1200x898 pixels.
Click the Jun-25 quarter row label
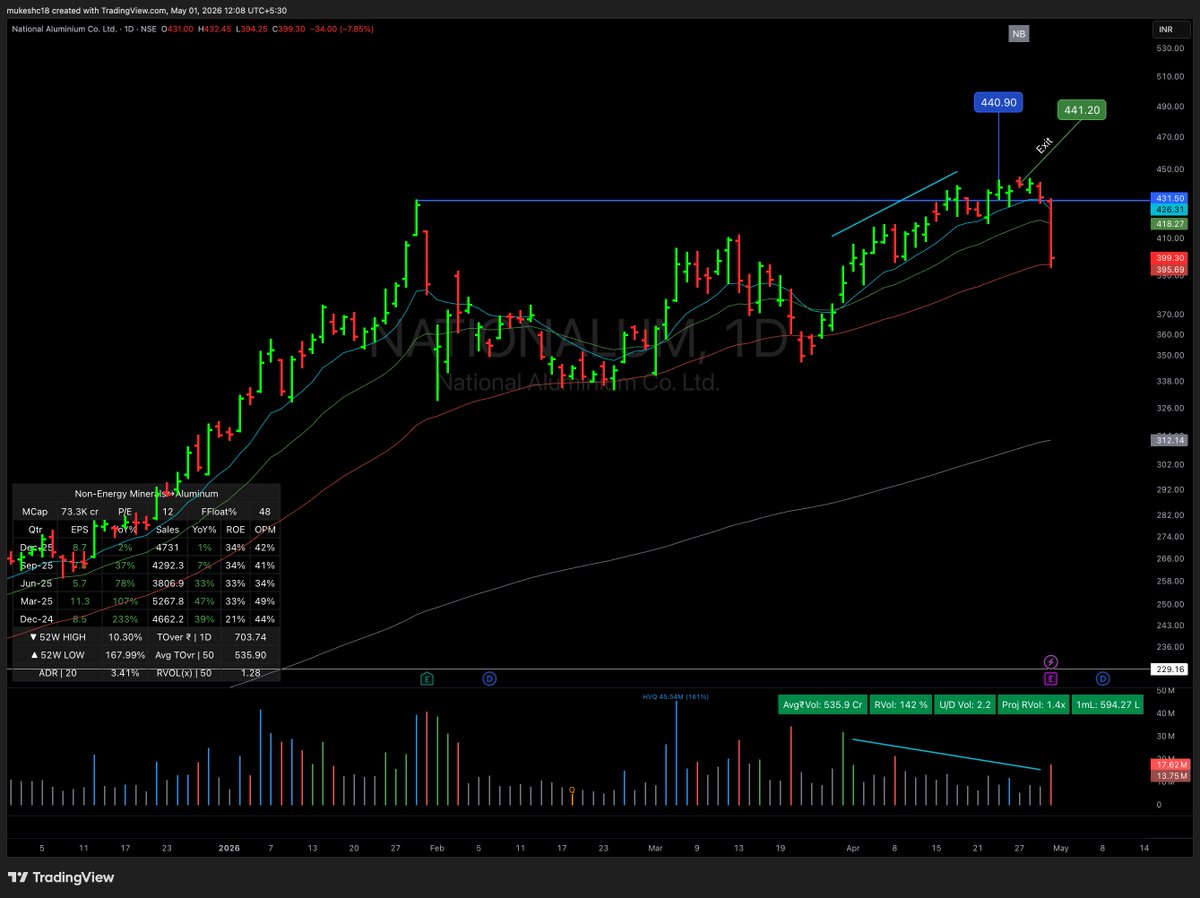click(37, 583)
